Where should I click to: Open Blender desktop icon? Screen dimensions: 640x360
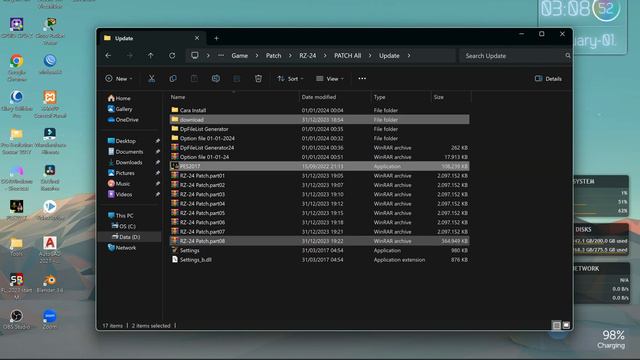50,283
